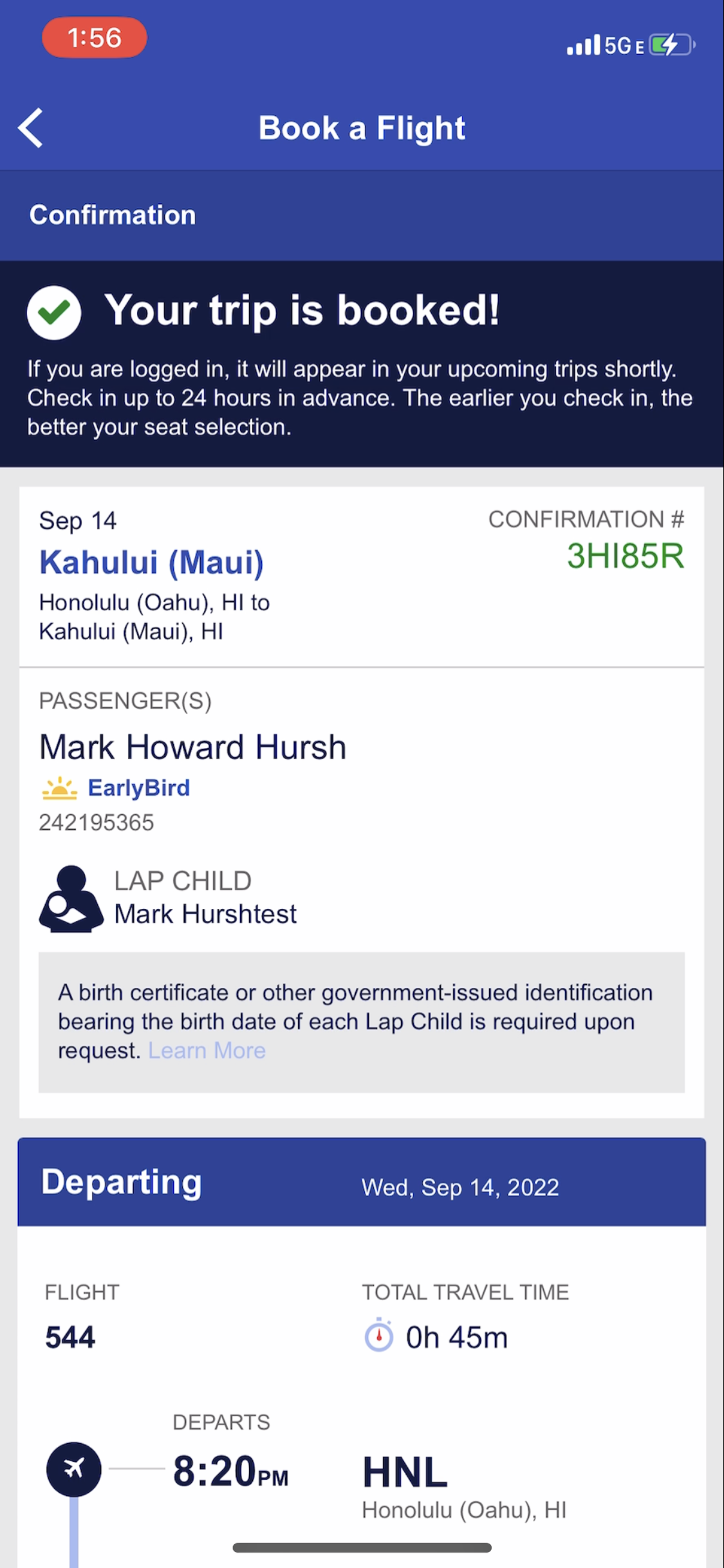Tap the EarlyBird sunrise icon

click(59, 787)
